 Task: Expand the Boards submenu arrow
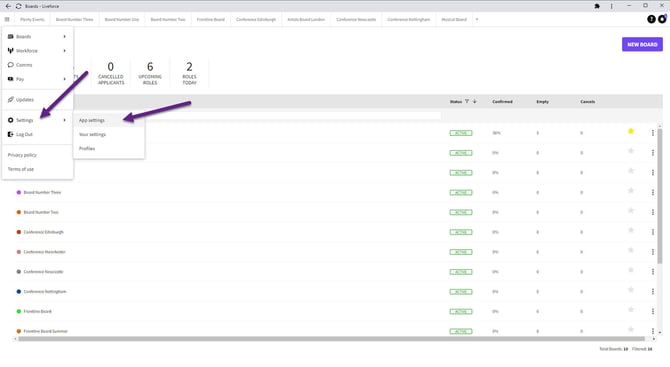point(65,37)
